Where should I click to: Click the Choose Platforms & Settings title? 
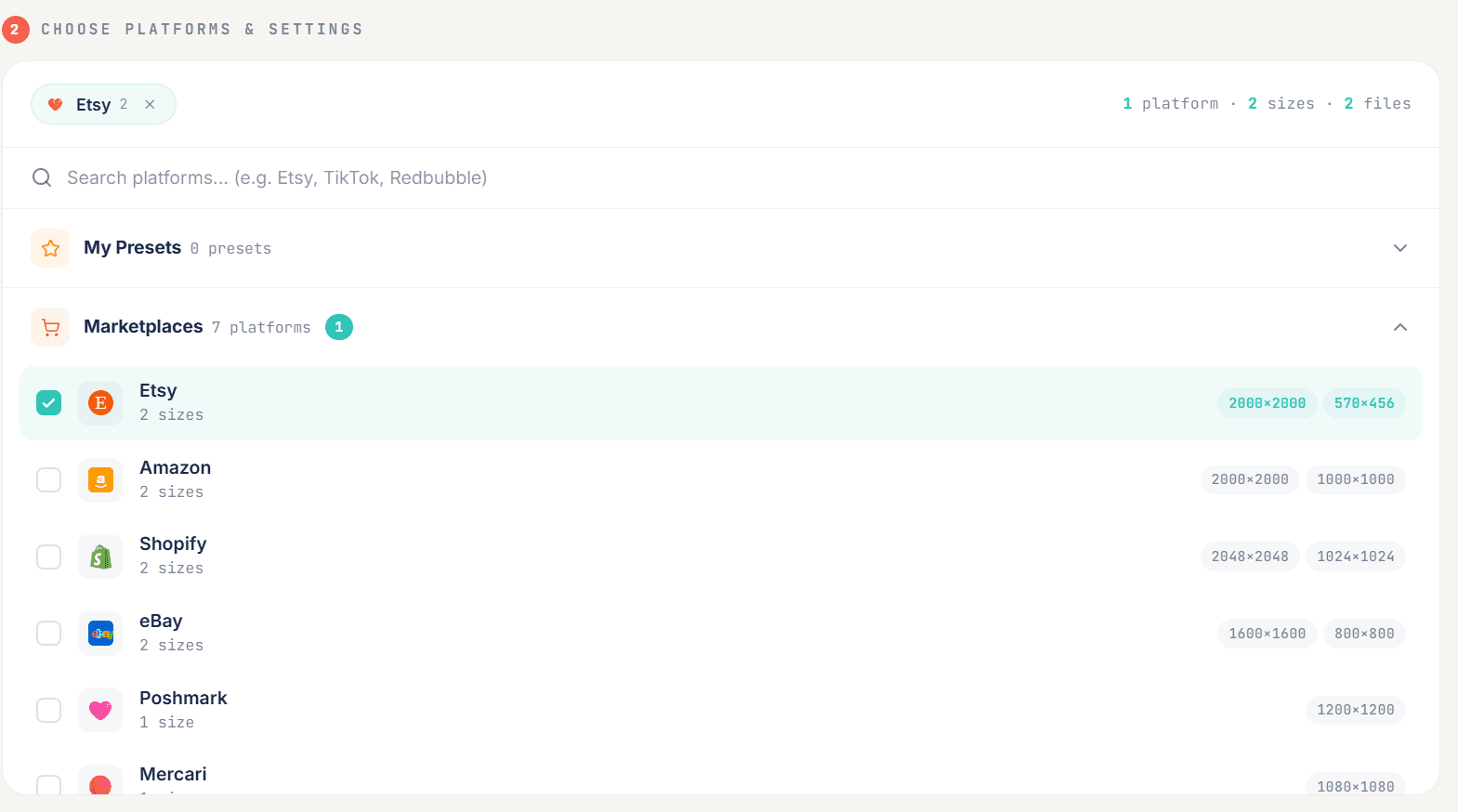[202, 30]
